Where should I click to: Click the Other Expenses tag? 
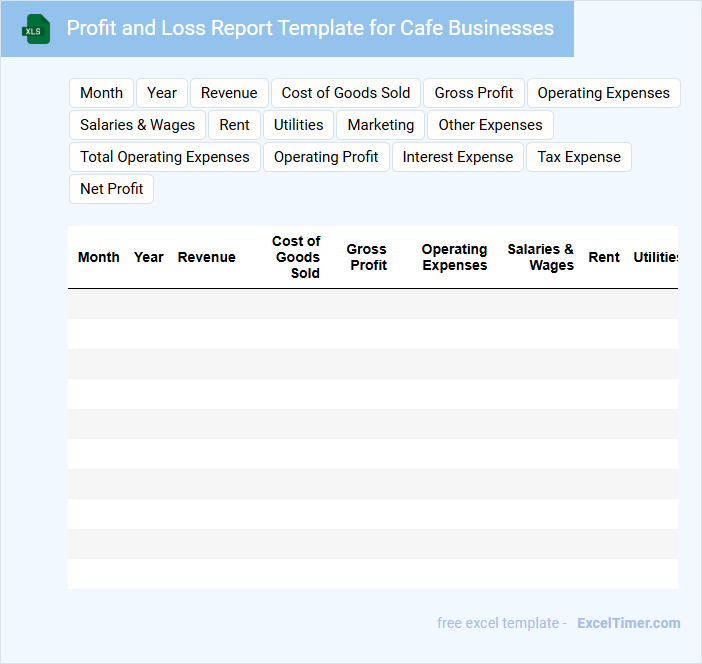pyautogui.click(x=490, y=125)
